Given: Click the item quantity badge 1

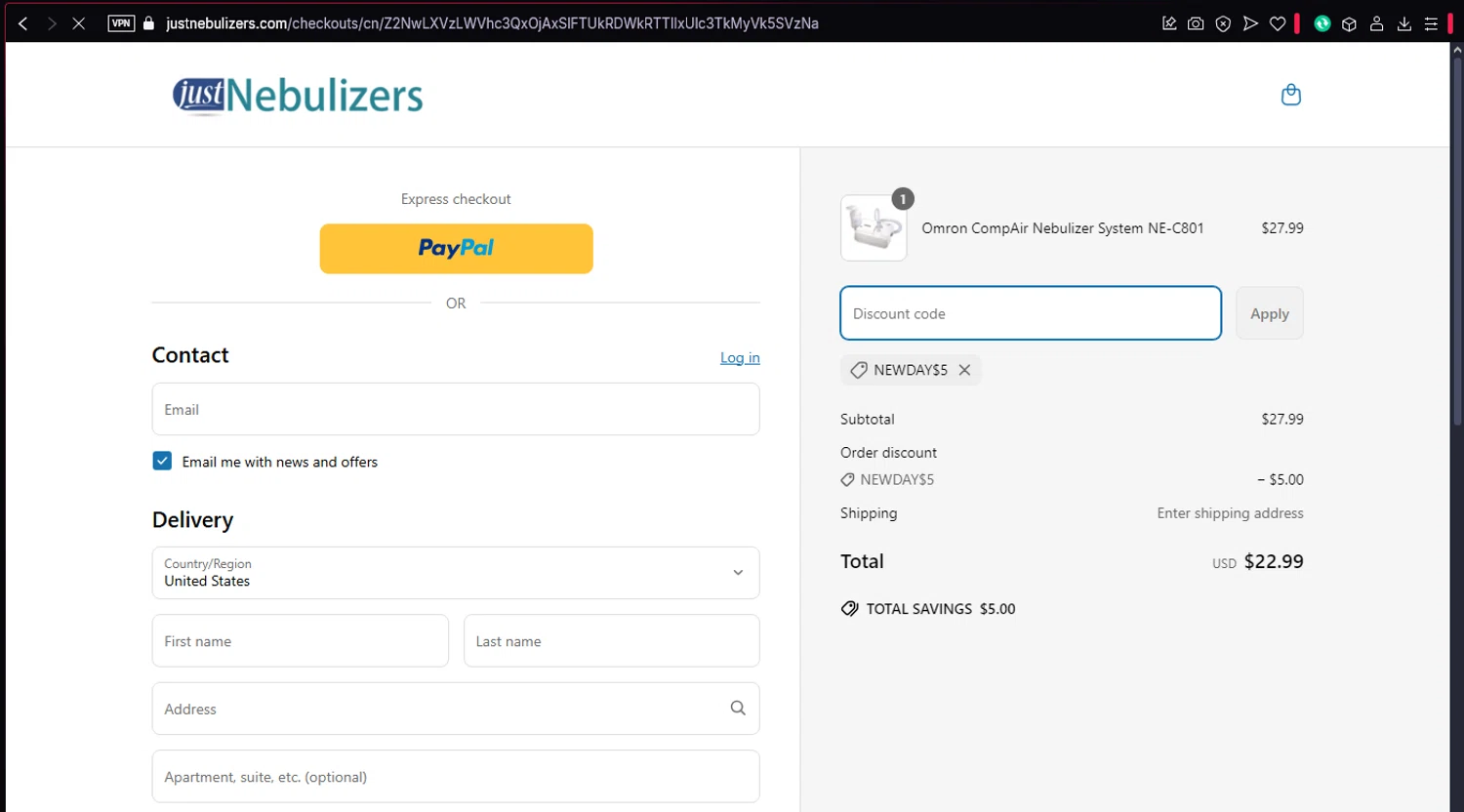Looking at the screenshot, I should (x=903, y=199).
